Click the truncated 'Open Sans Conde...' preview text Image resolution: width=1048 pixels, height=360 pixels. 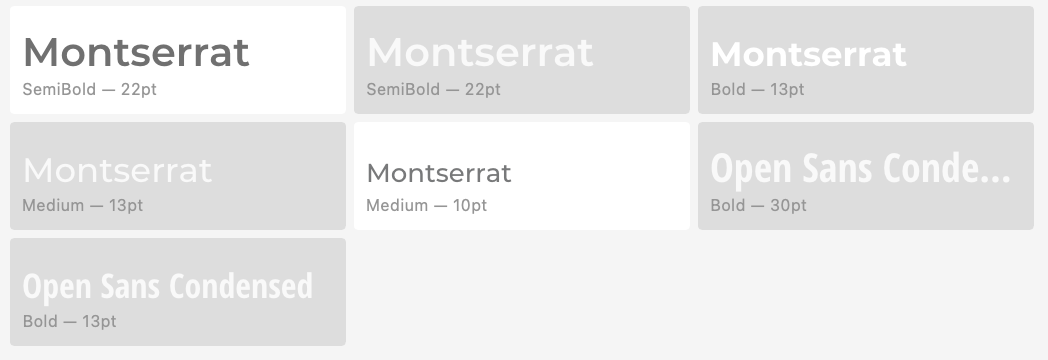pyautogui.click(x=860, y=168)
